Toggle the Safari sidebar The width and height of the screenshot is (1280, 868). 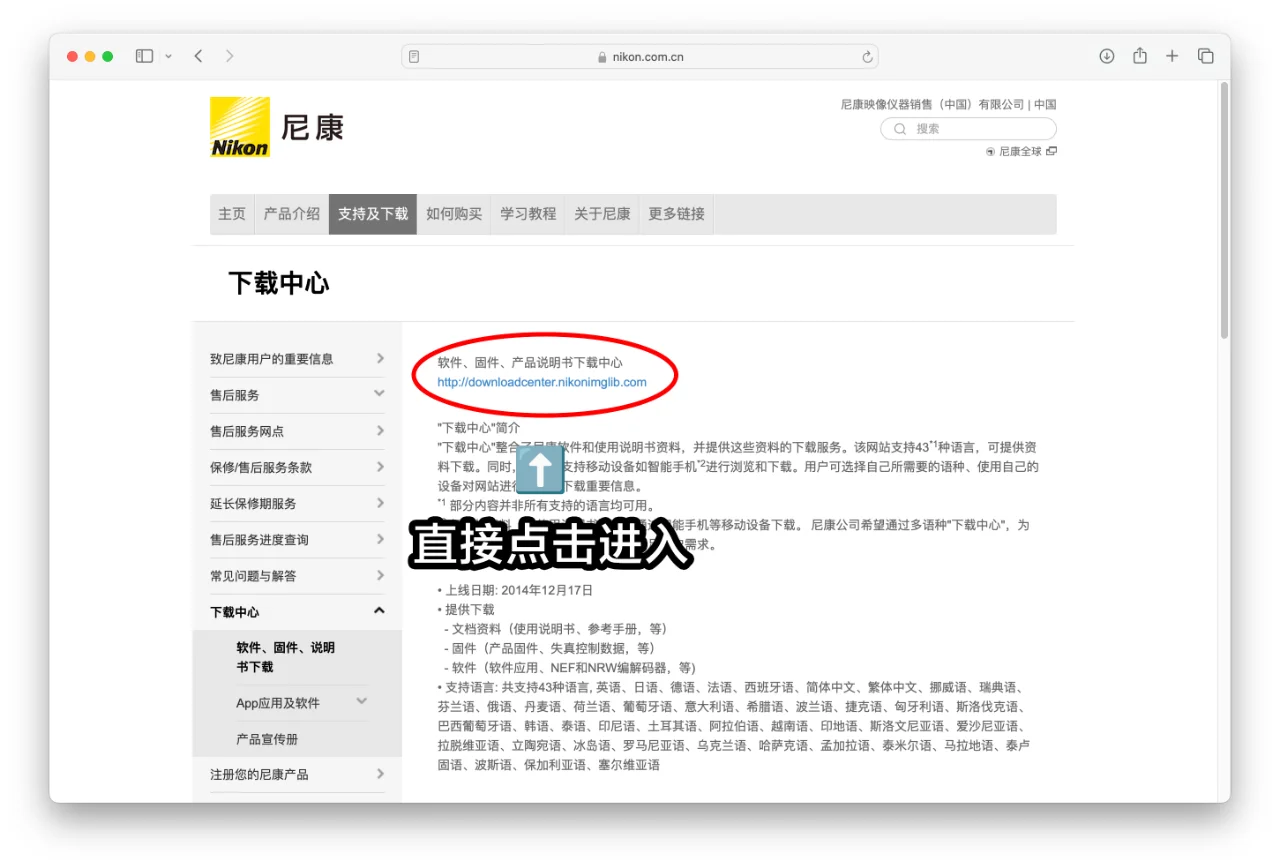[x=143, y=56]
